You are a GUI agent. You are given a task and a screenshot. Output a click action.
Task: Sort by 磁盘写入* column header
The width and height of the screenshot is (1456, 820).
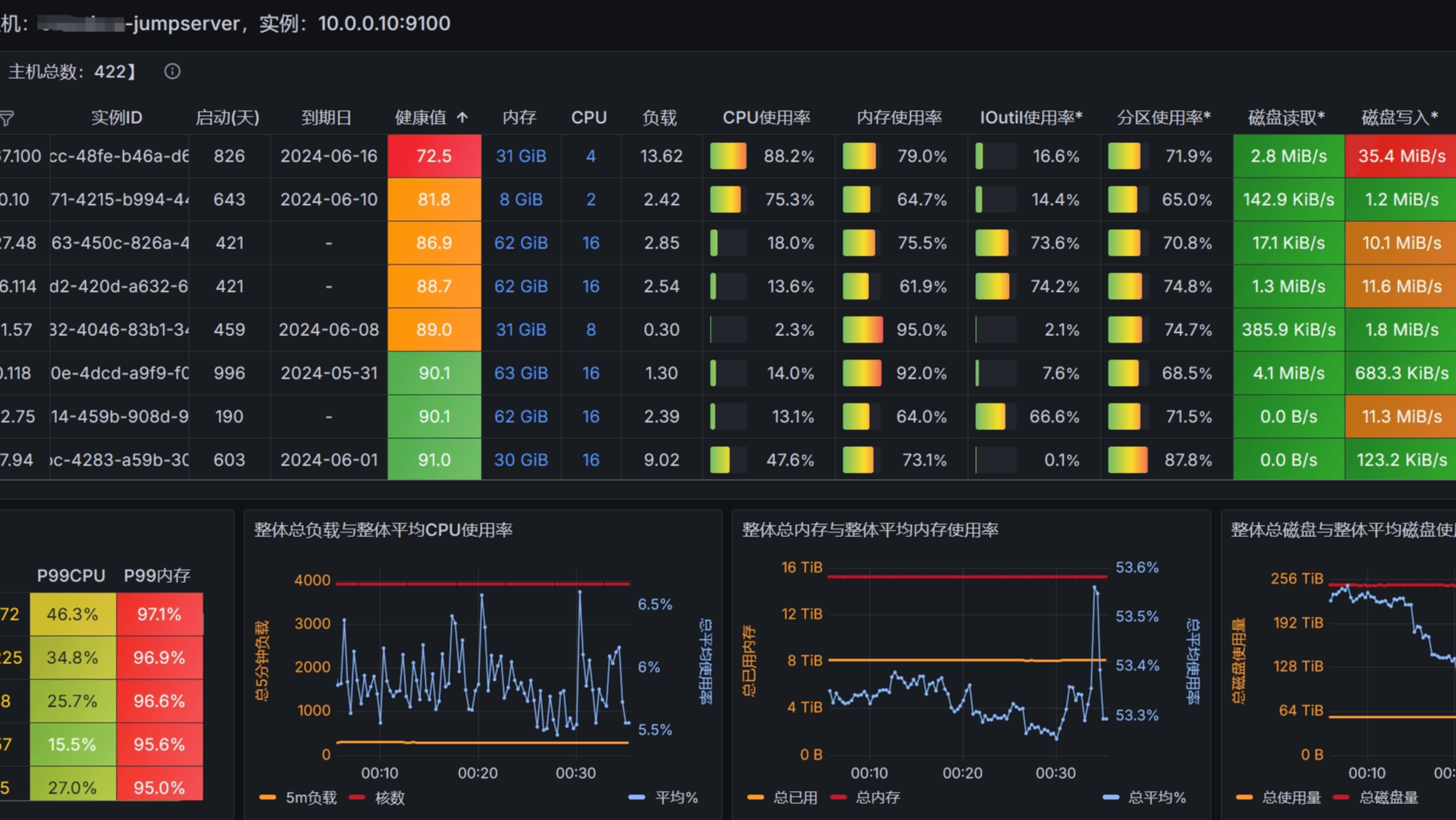click(1400, 117)
